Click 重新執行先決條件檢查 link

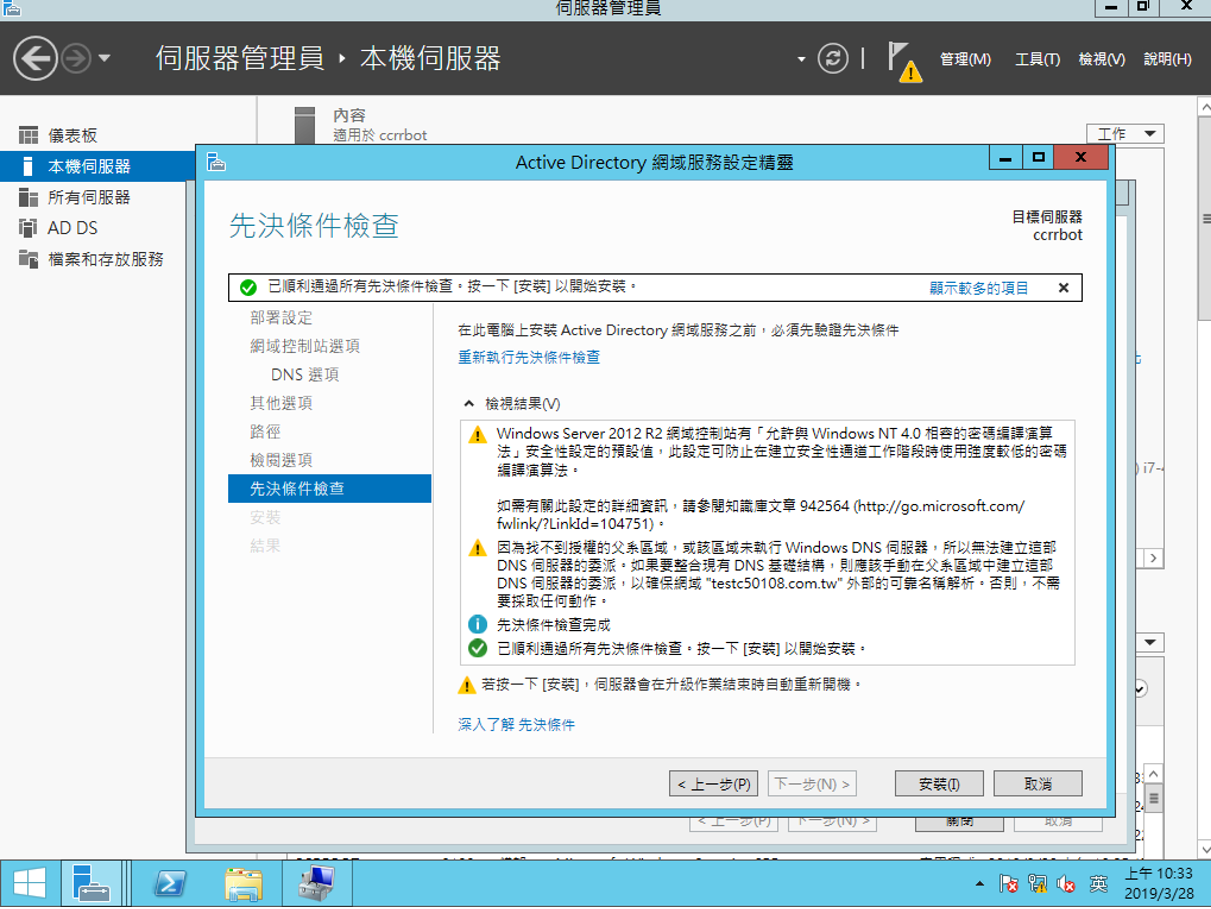click(529, 357)
